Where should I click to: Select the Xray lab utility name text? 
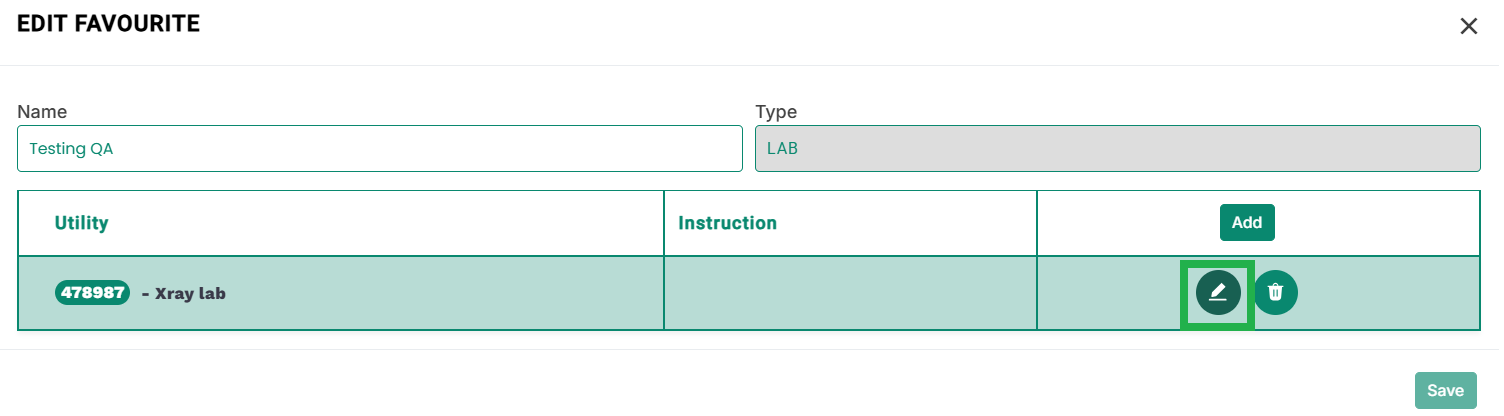190,294
